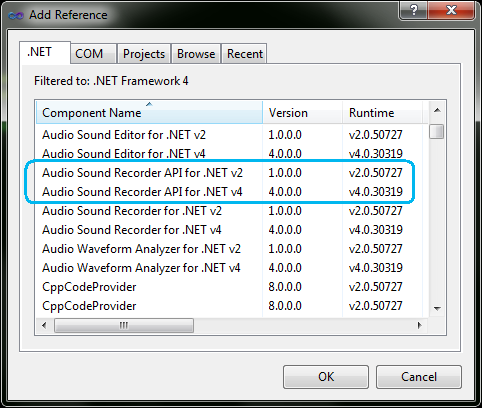Click the scroll up arrow of the list
This screenshot has height=408, width=482.
[x=437, y=110]
